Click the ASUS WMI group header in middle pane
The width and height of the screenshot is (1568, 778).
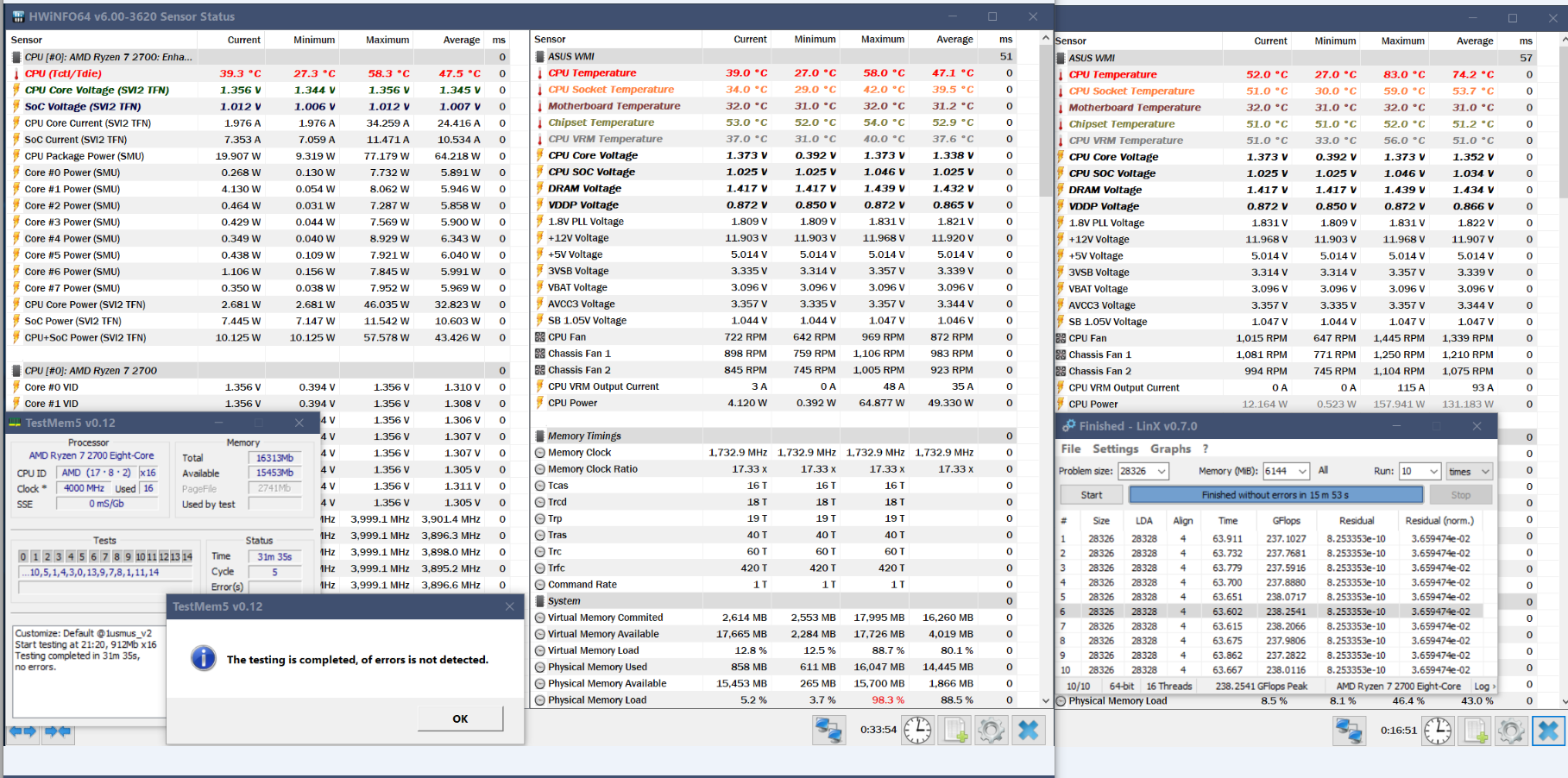point(773,57)
